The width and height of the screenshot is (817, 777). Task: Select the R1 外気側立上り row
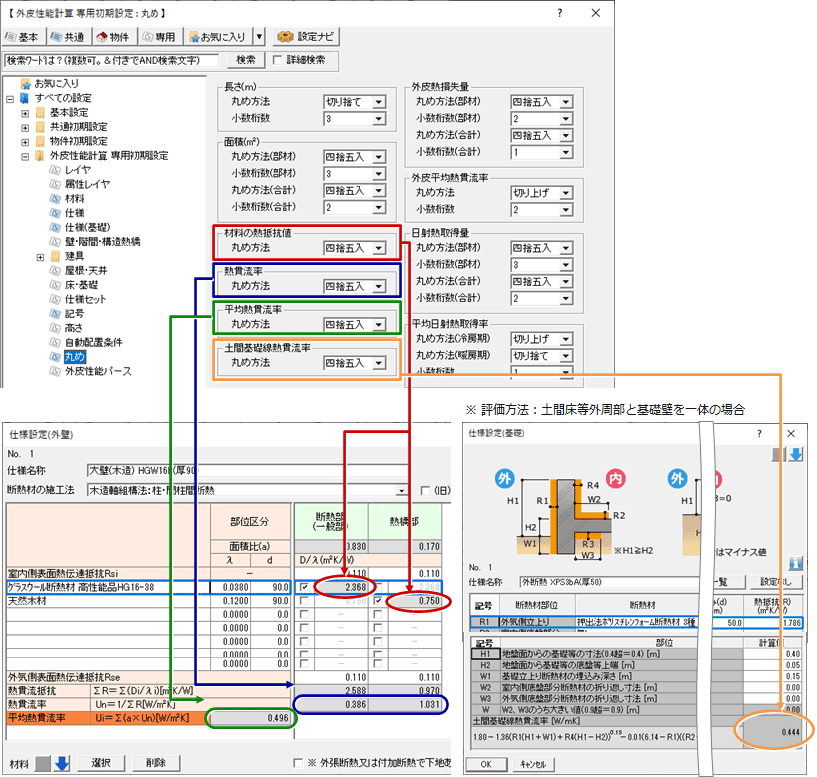(x=636, y=622)
